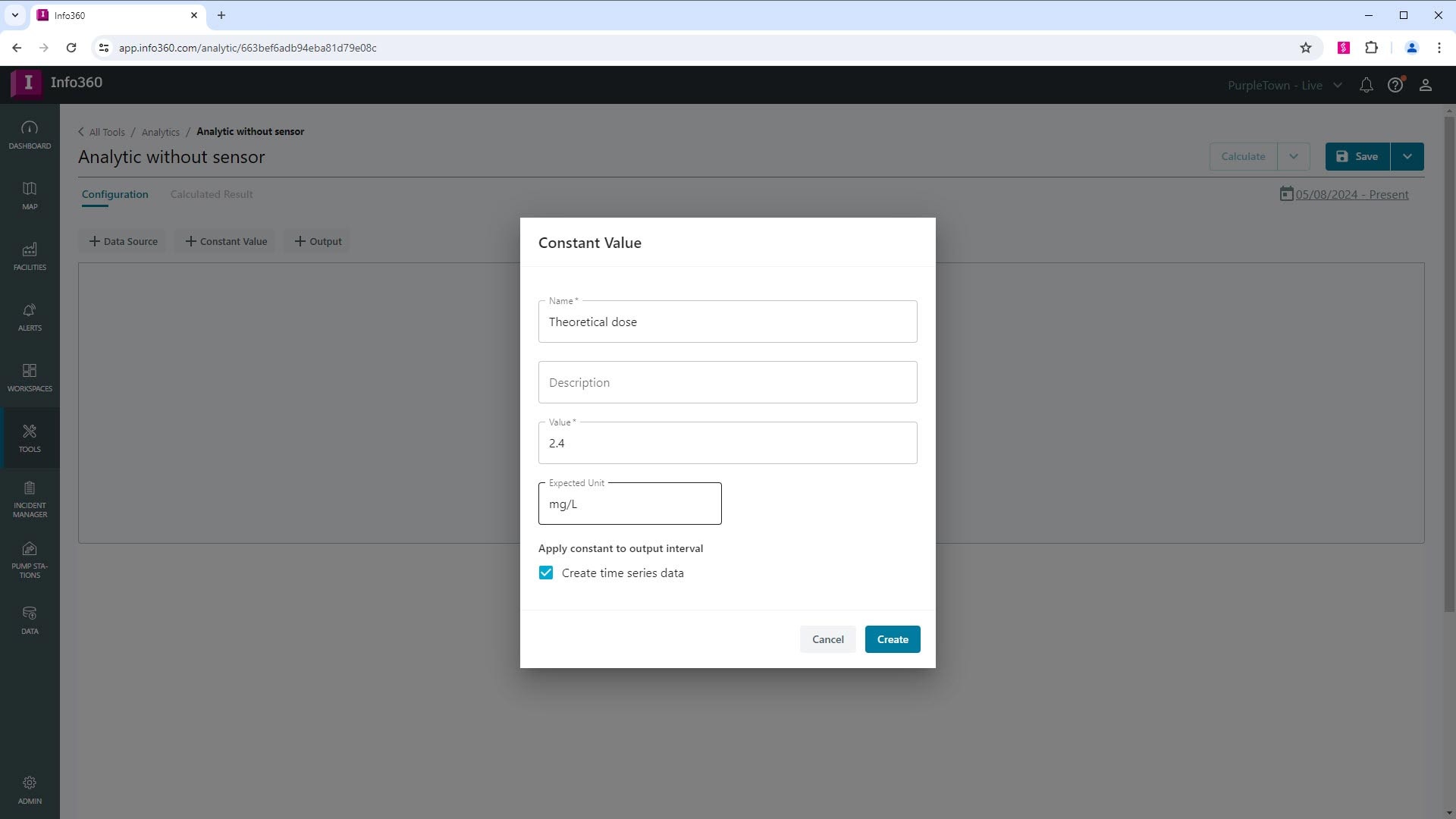Select the Configuration tab

tap(115, 195)
